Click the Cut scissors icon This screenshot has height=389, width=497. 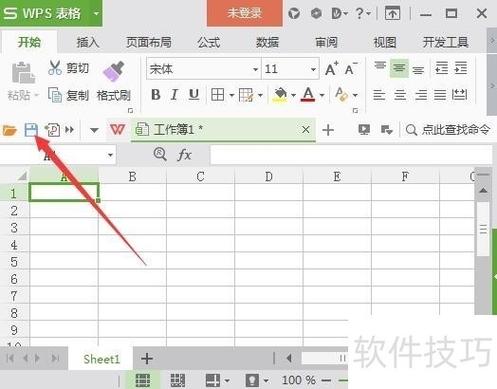pos(55,68)
